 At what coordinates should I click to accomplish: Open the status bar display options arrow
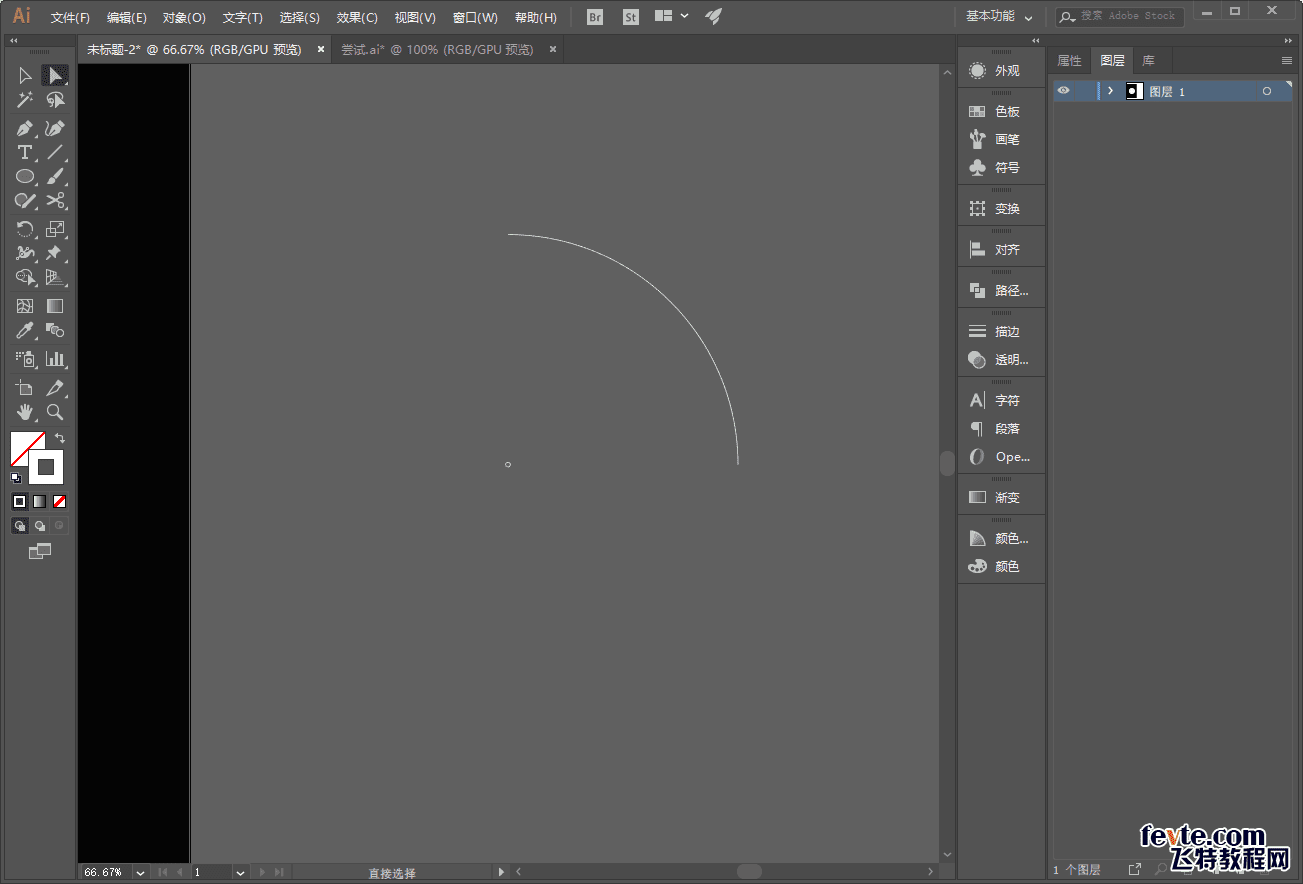[x=501, y=872]
